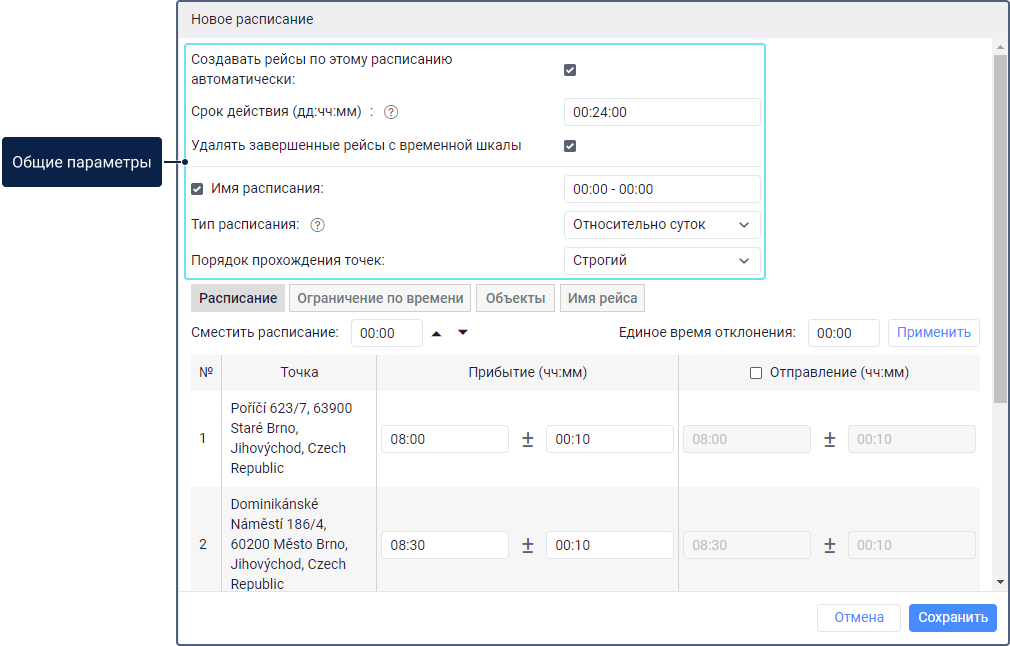
Task: Open the Тип расписания dropdown
Action: pyautogui.click(x=661, y=225)
